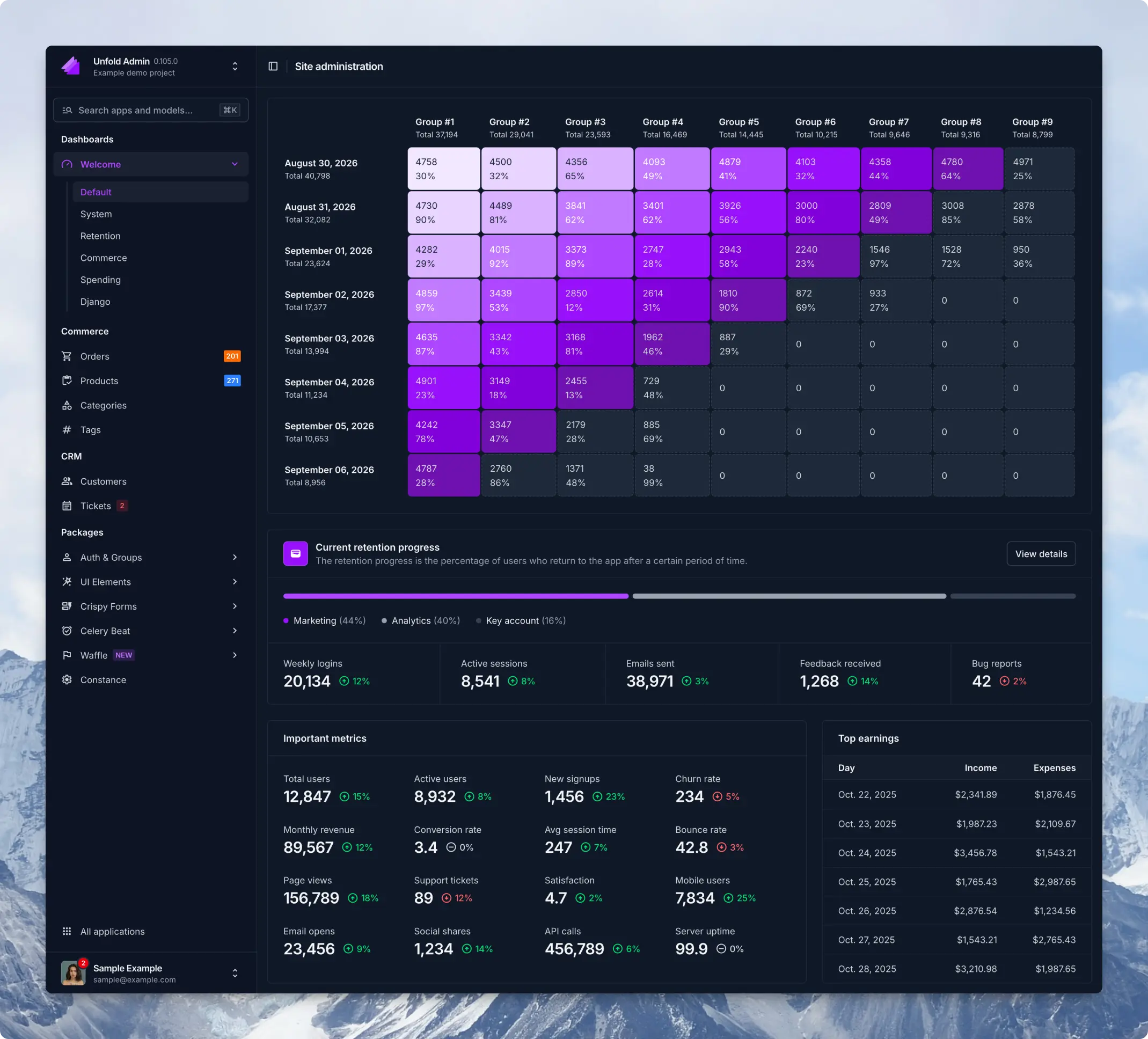Focus the Search apps and models field
This screenshot has width=1148, height=1039.
151,111
